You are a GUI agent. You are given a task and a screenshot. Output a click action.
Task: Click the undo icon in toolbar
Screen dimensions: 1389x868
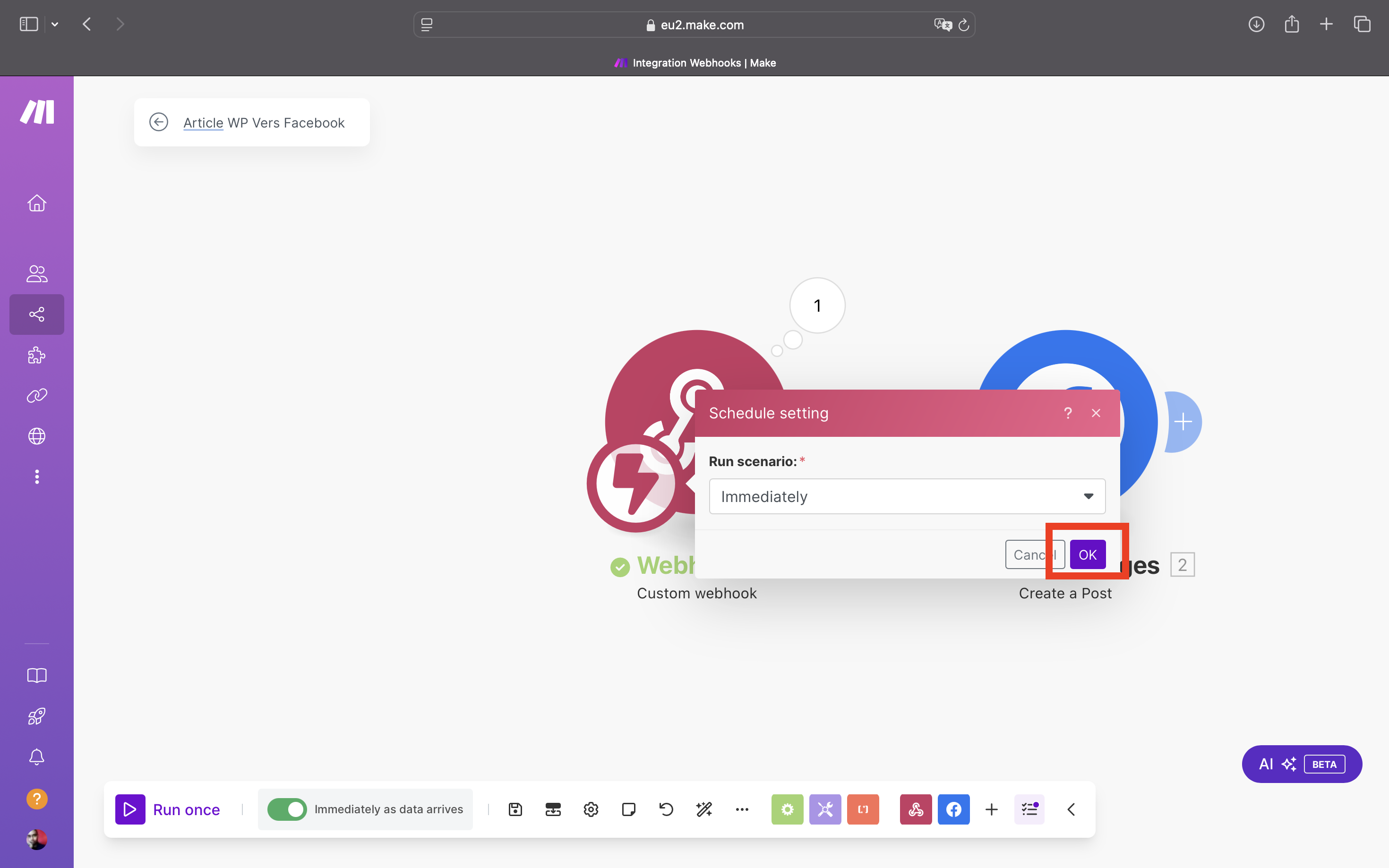coord(666,809)
